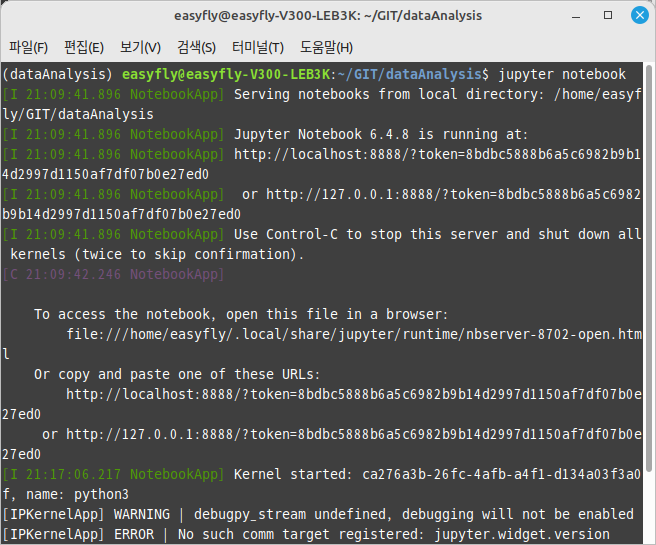
Task: Click the IPKernelApp WARNING debugpy_stream line
Action: 318,514
